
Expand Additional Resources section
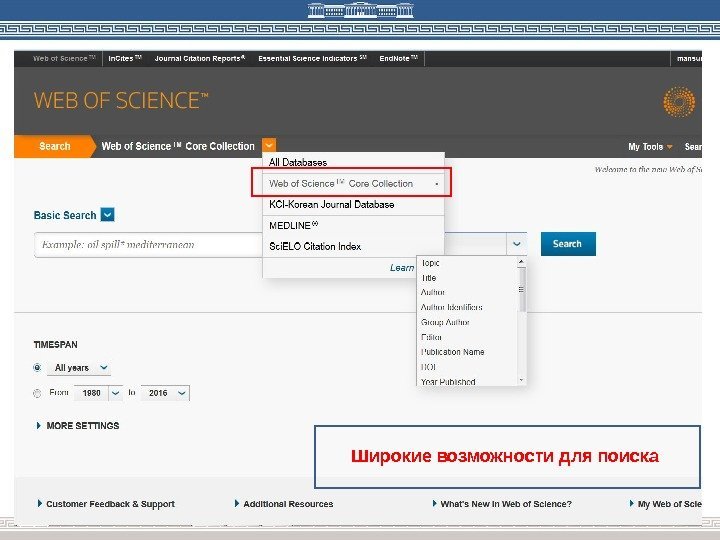click(x=284, y=504)
